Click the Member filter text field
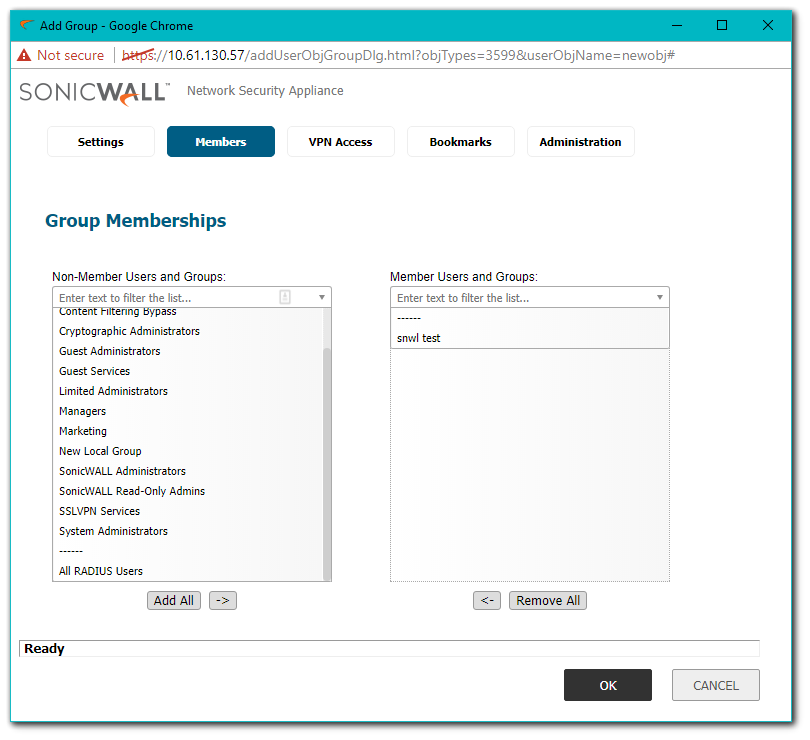 pos(520,297)
